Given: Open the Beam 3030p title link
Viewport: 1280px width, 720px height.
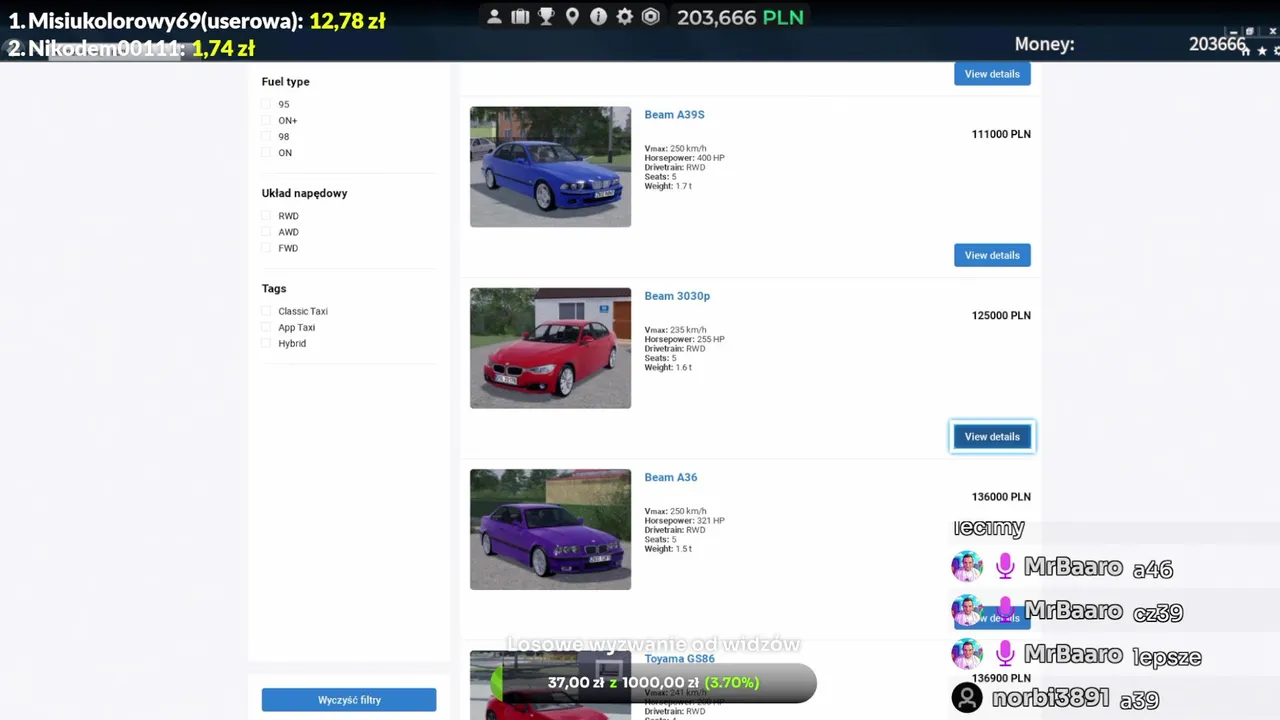Looking at the screenshot, I should point(677,296).
